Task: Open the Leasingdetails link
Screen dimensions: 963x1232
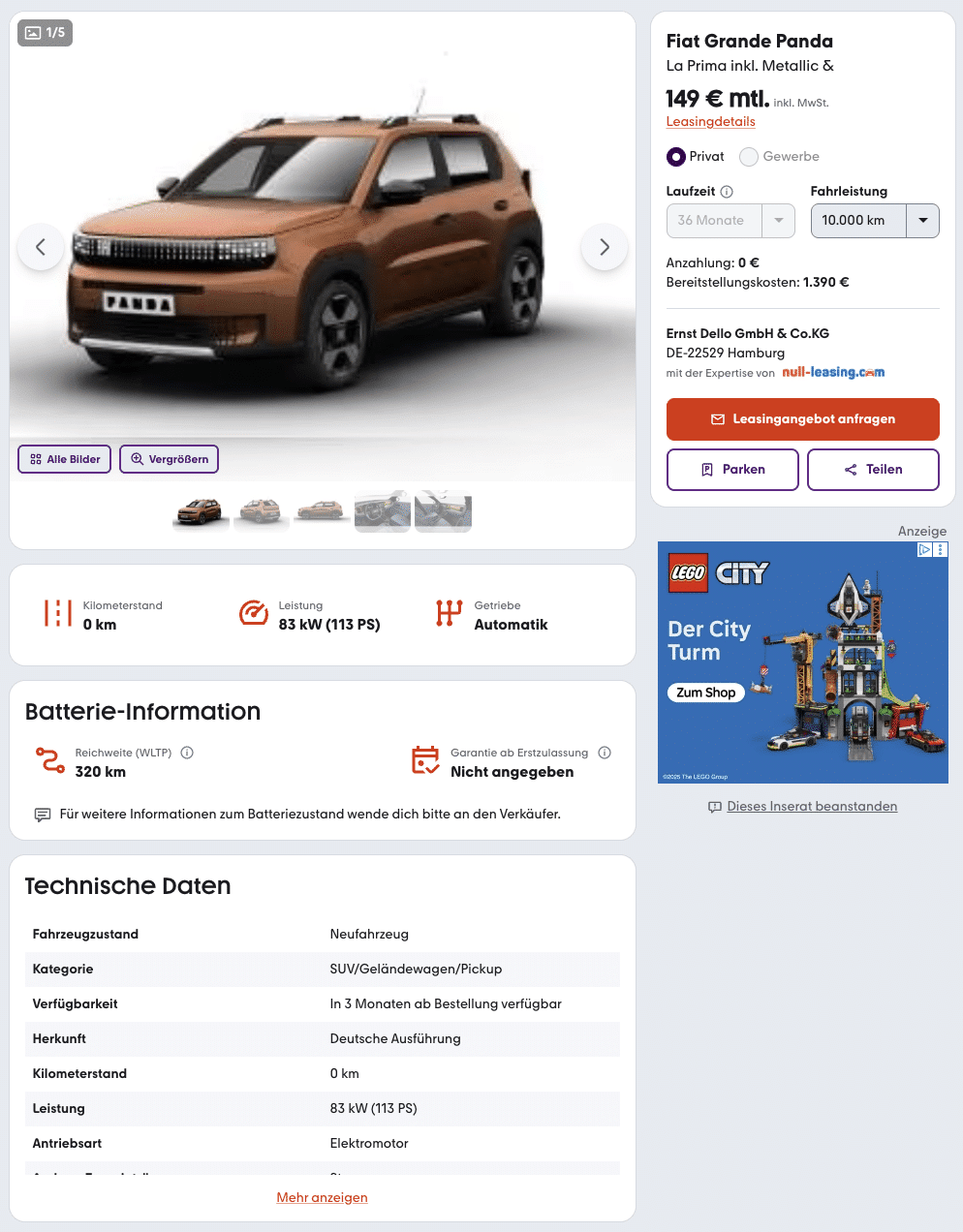Action: click(711, 122)
